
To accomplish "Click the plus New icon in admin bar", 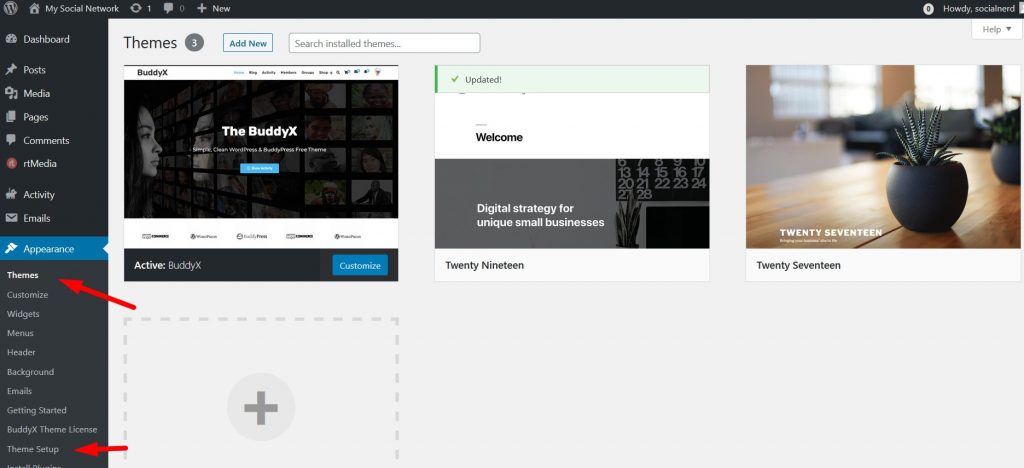I will click(202, 8).
